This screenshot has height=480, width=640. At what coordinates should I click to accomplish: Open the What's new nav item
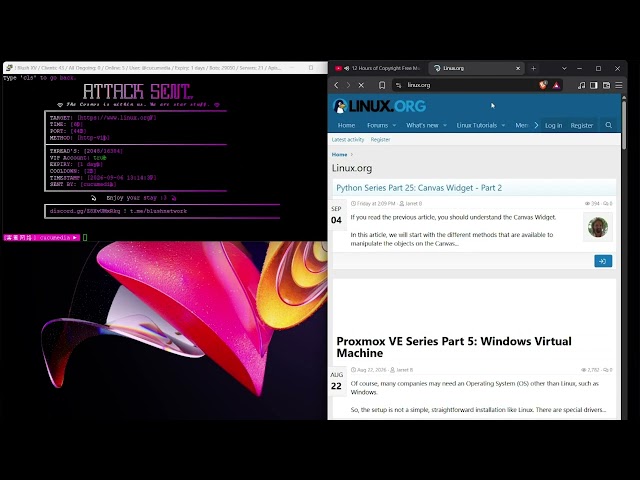pyautogui.click(x=422, y=125)
